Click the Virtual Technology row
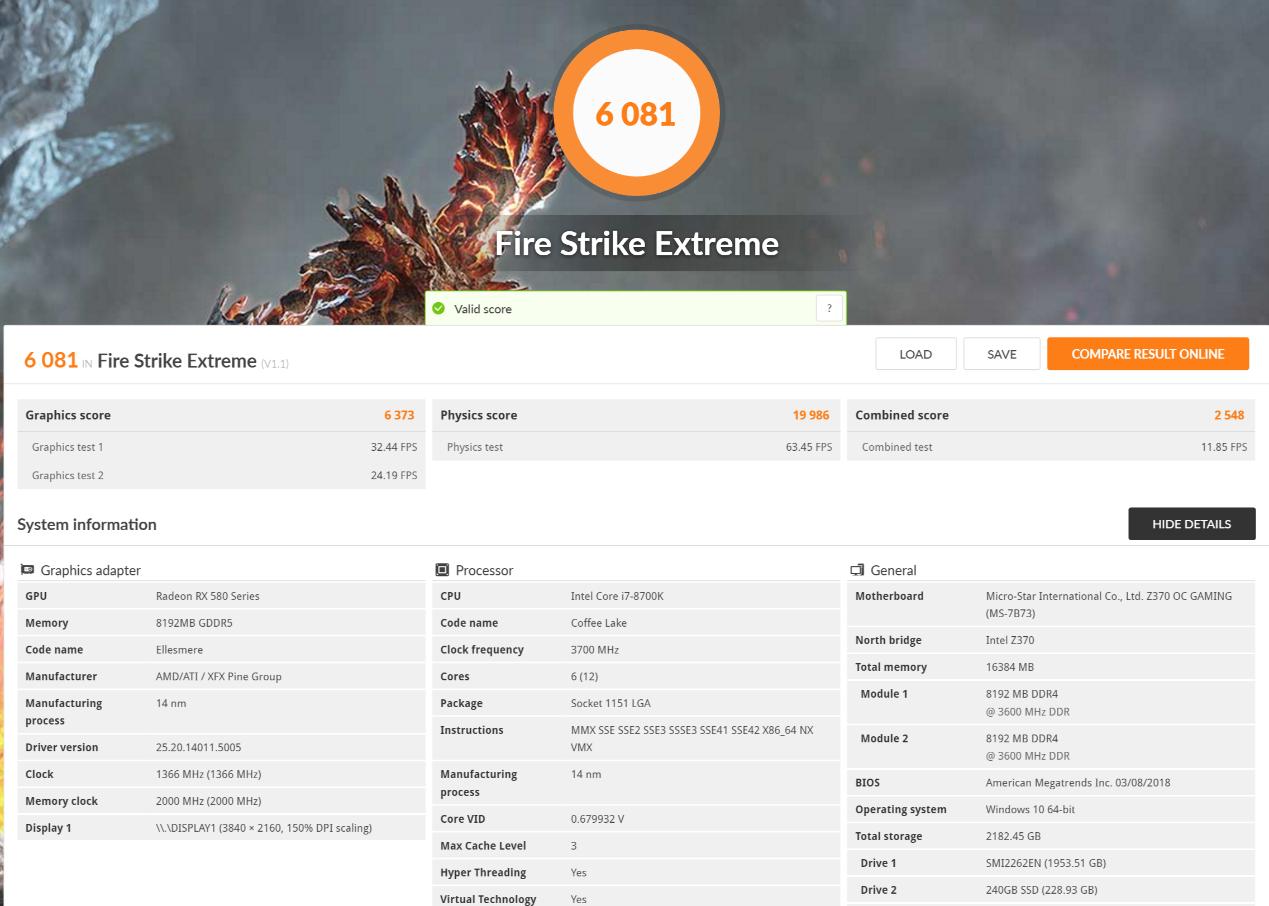The image size is (1269, 906). 636,899
